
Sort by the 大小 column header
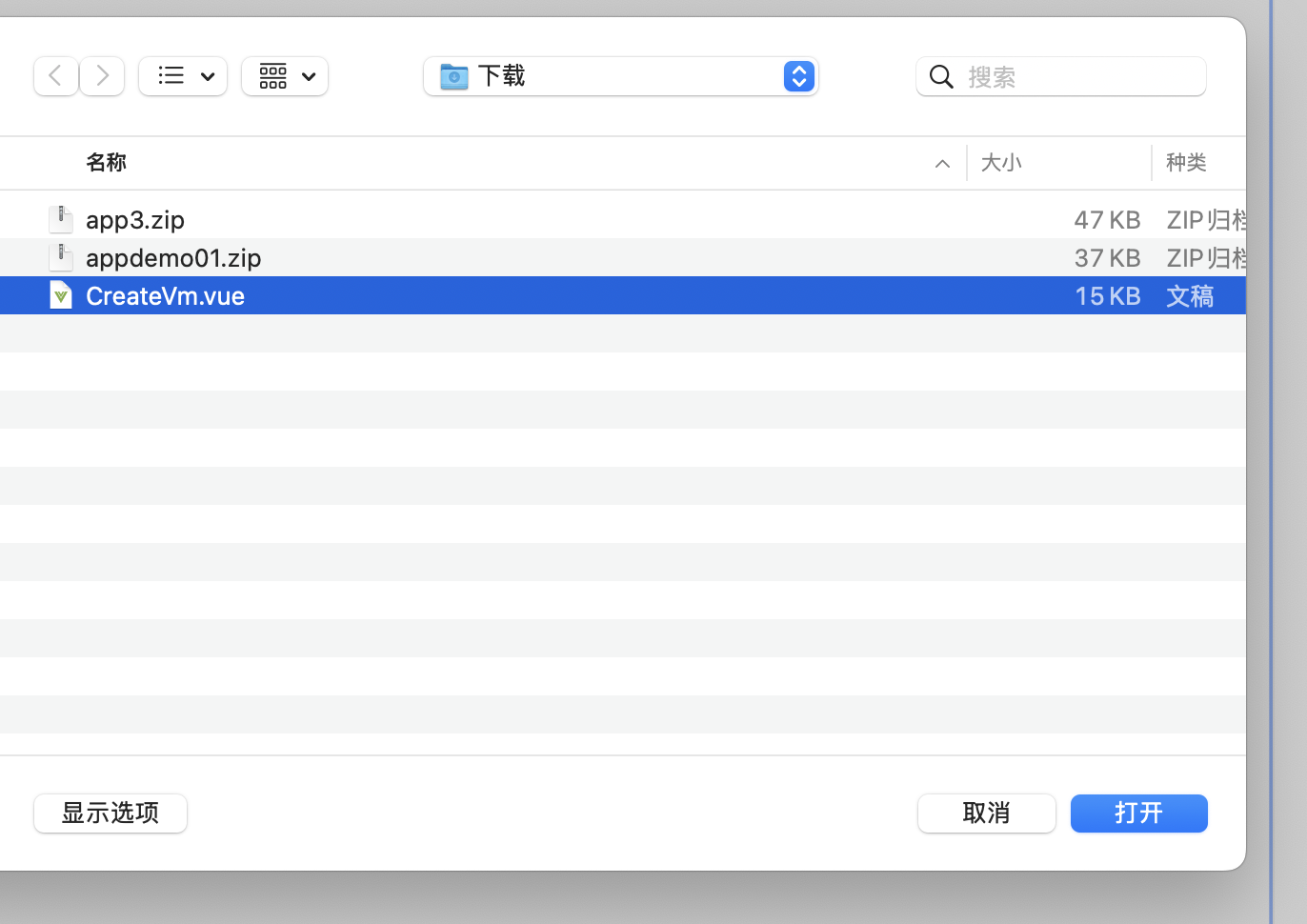[1001, 163]
